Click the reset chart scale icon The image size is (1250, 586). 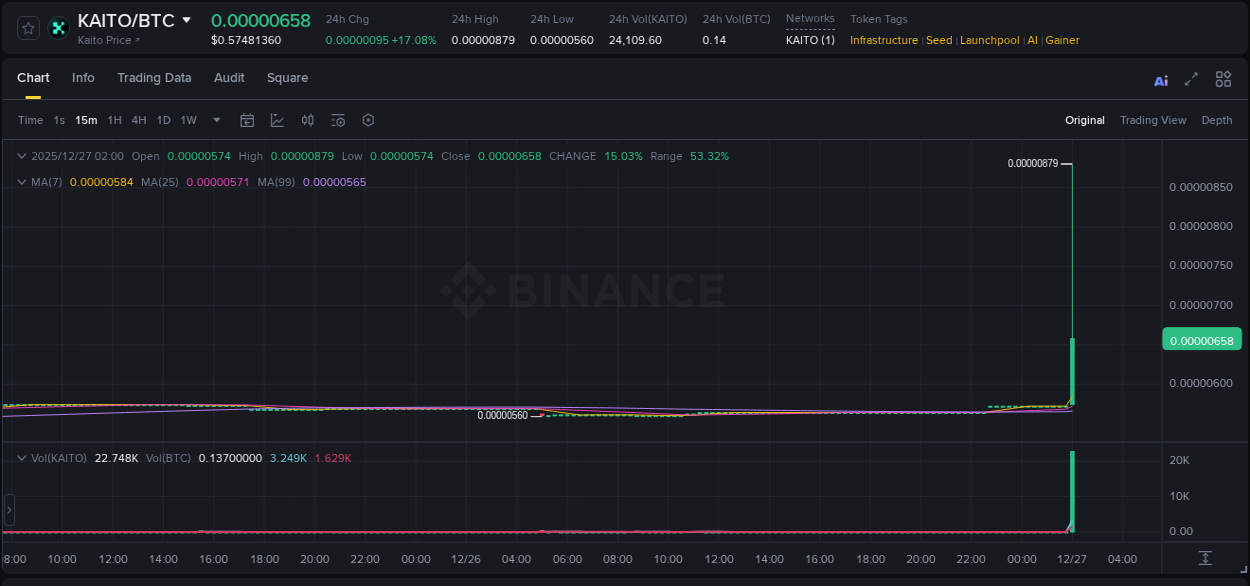click(x=1205, y=558)
